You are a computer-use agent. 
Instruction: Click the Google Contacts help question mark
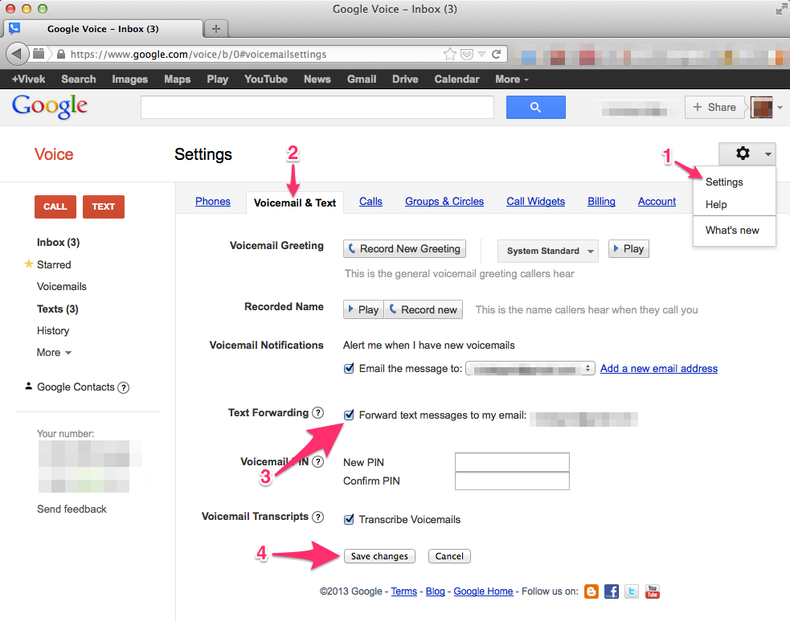click(x=123, y=387)
